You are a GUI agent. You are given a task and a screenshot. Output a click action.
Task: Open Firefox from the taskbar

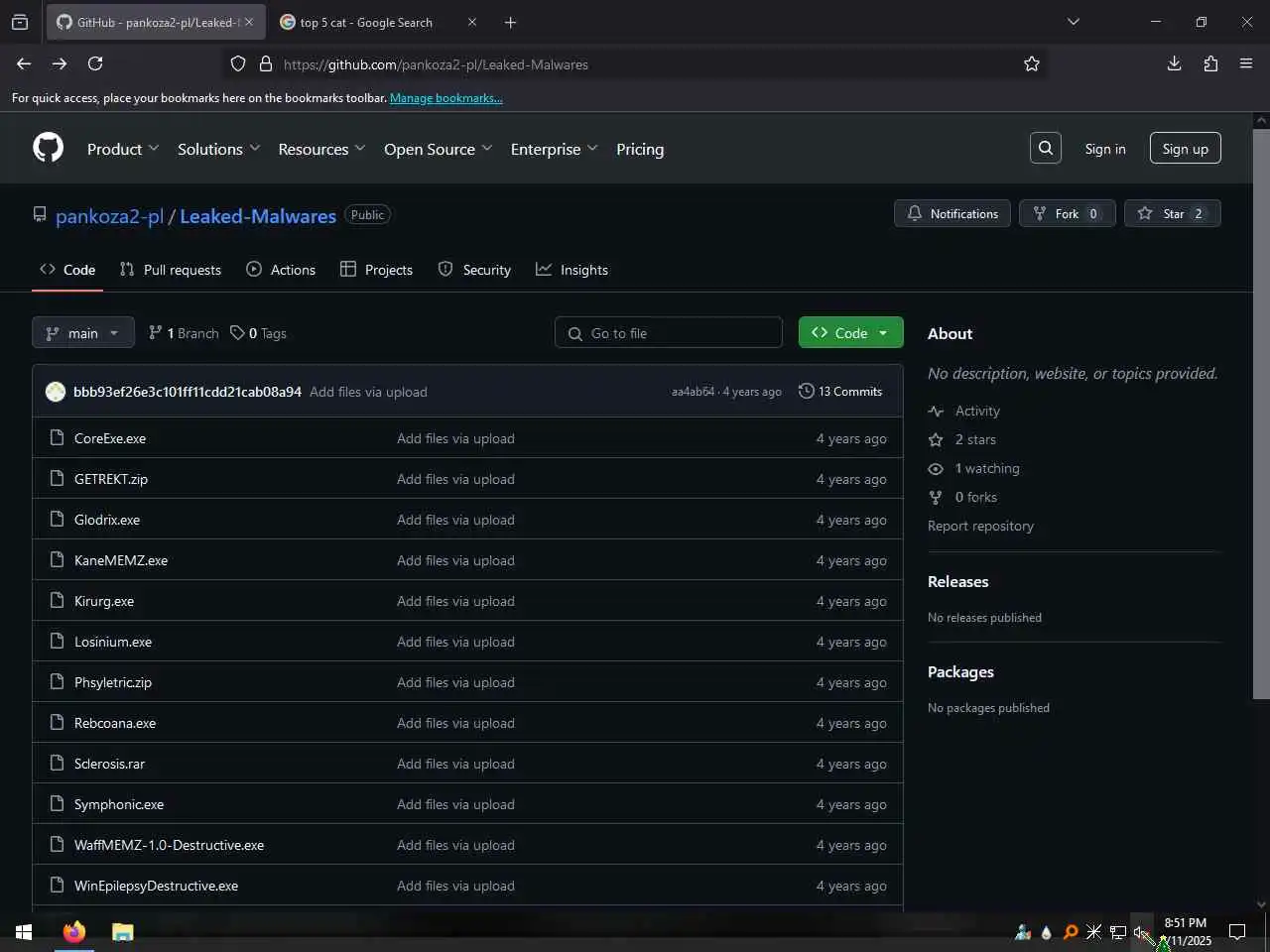point(74,931)
